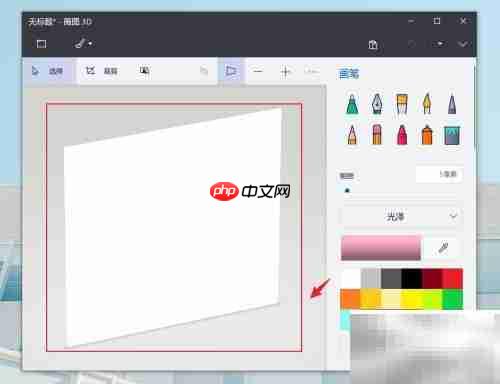
Task: Activate the Eyedropper color picker
Action: pyautogui.click(x=443, y=248)
